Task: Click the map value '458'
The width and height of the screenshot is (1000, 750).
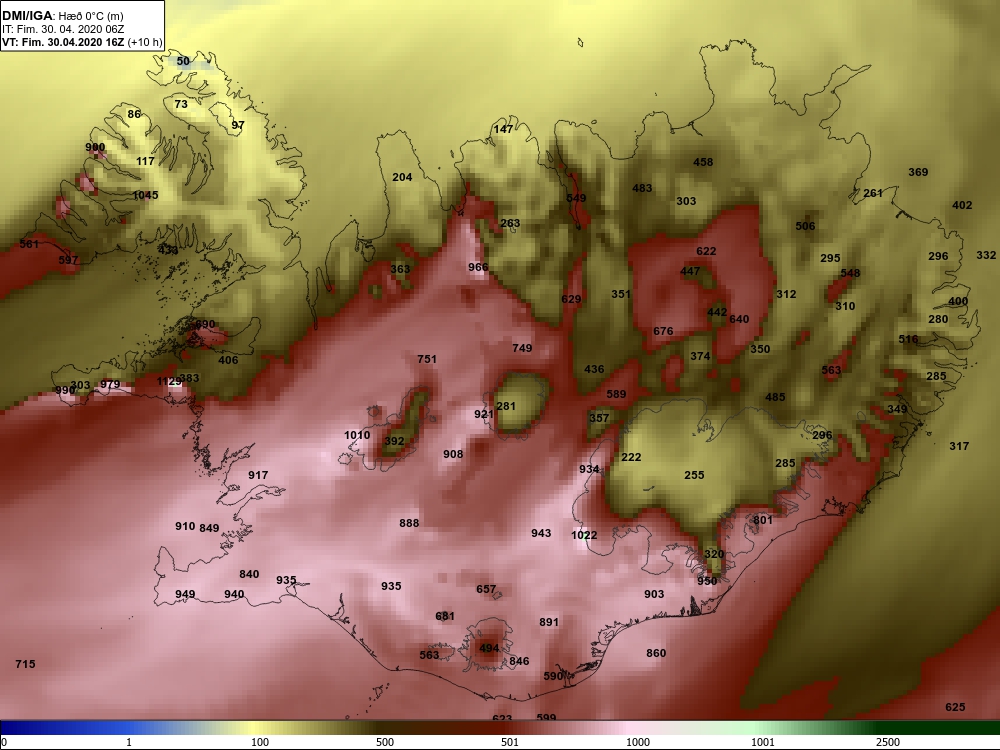Action: [703, 162]
